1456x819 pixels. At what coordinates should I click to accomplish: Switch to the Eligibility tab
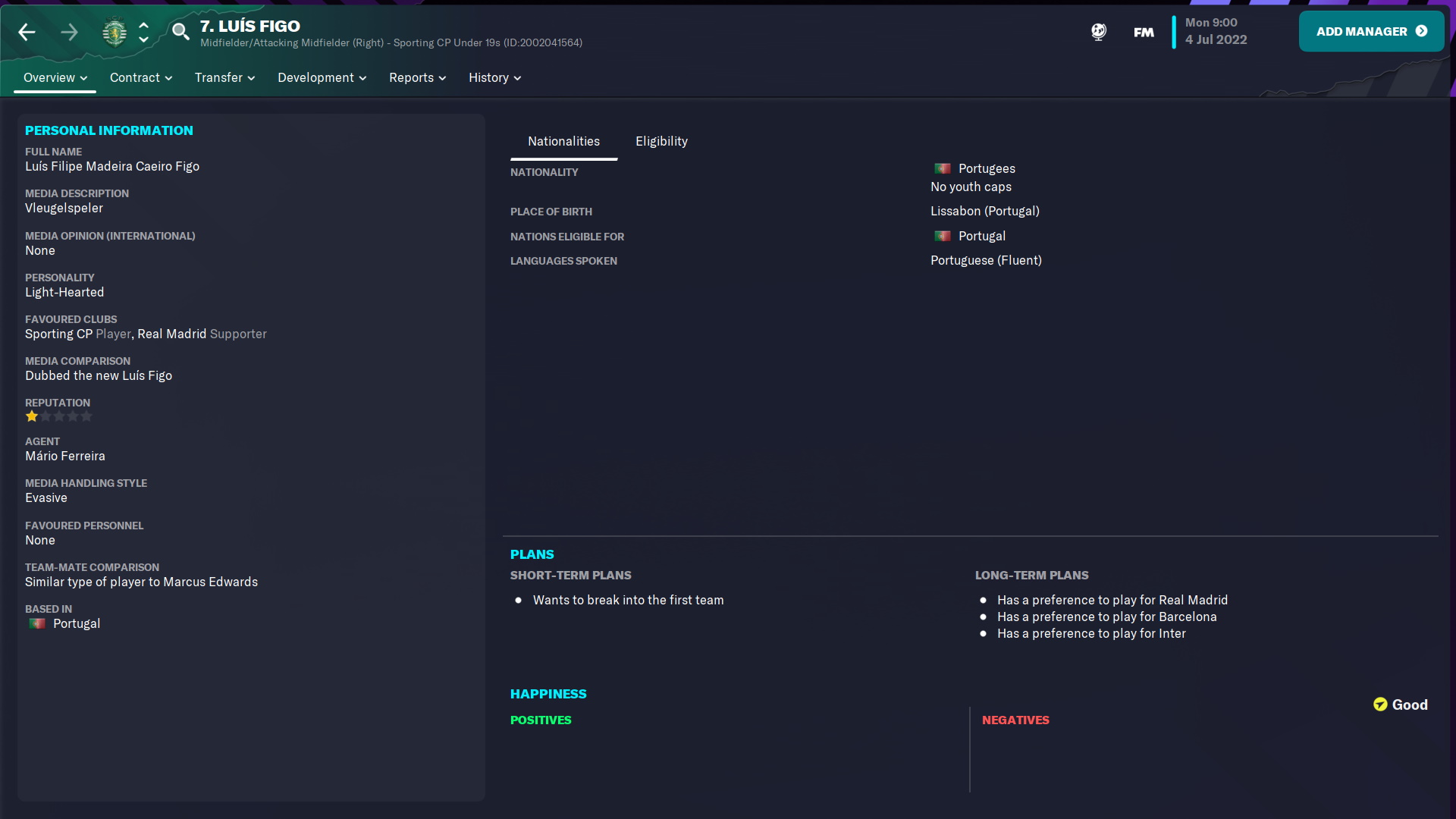[x=661, y=140]
